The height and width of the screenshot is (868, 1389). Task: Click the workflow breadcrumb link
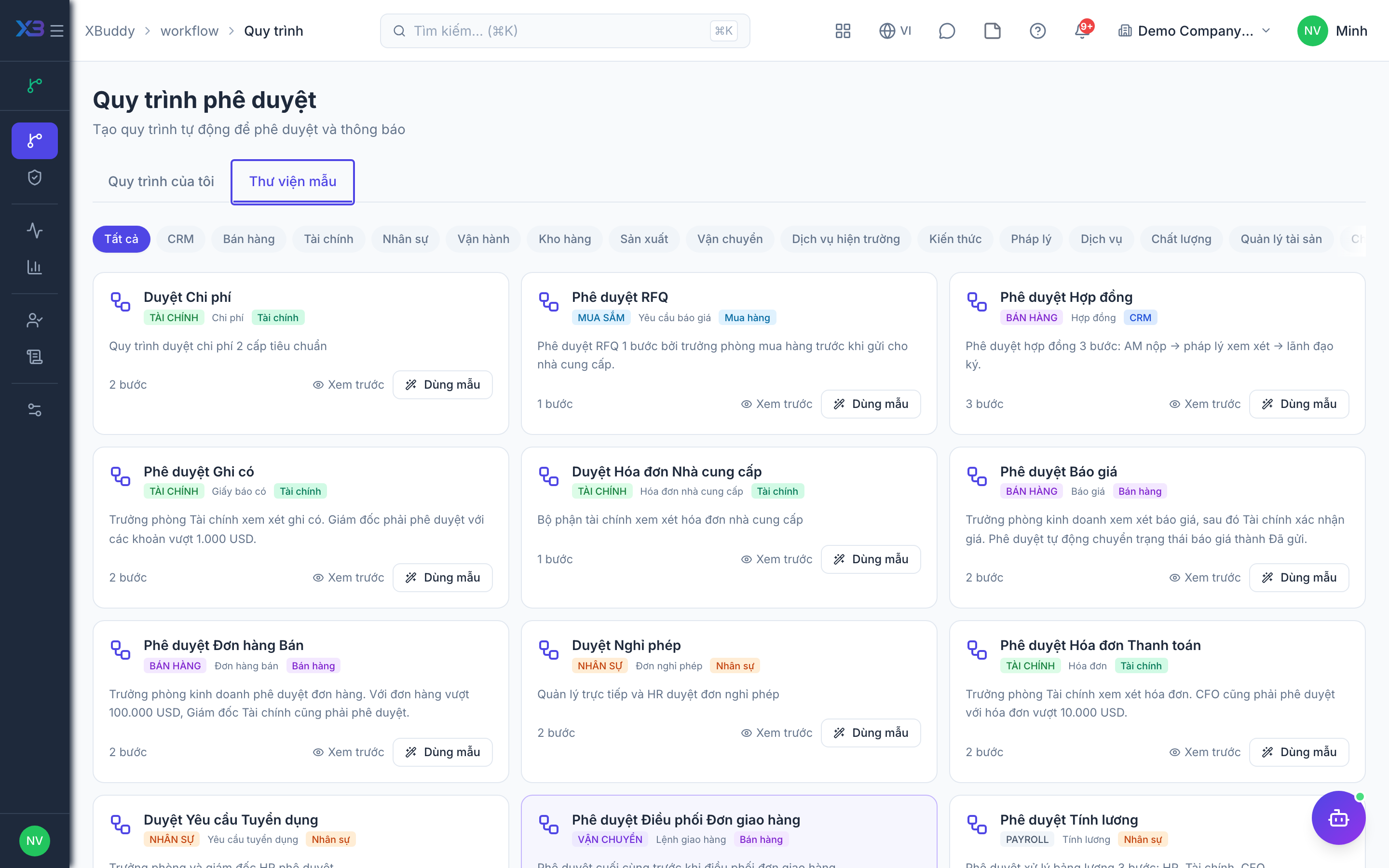click(x=189, y=30)
